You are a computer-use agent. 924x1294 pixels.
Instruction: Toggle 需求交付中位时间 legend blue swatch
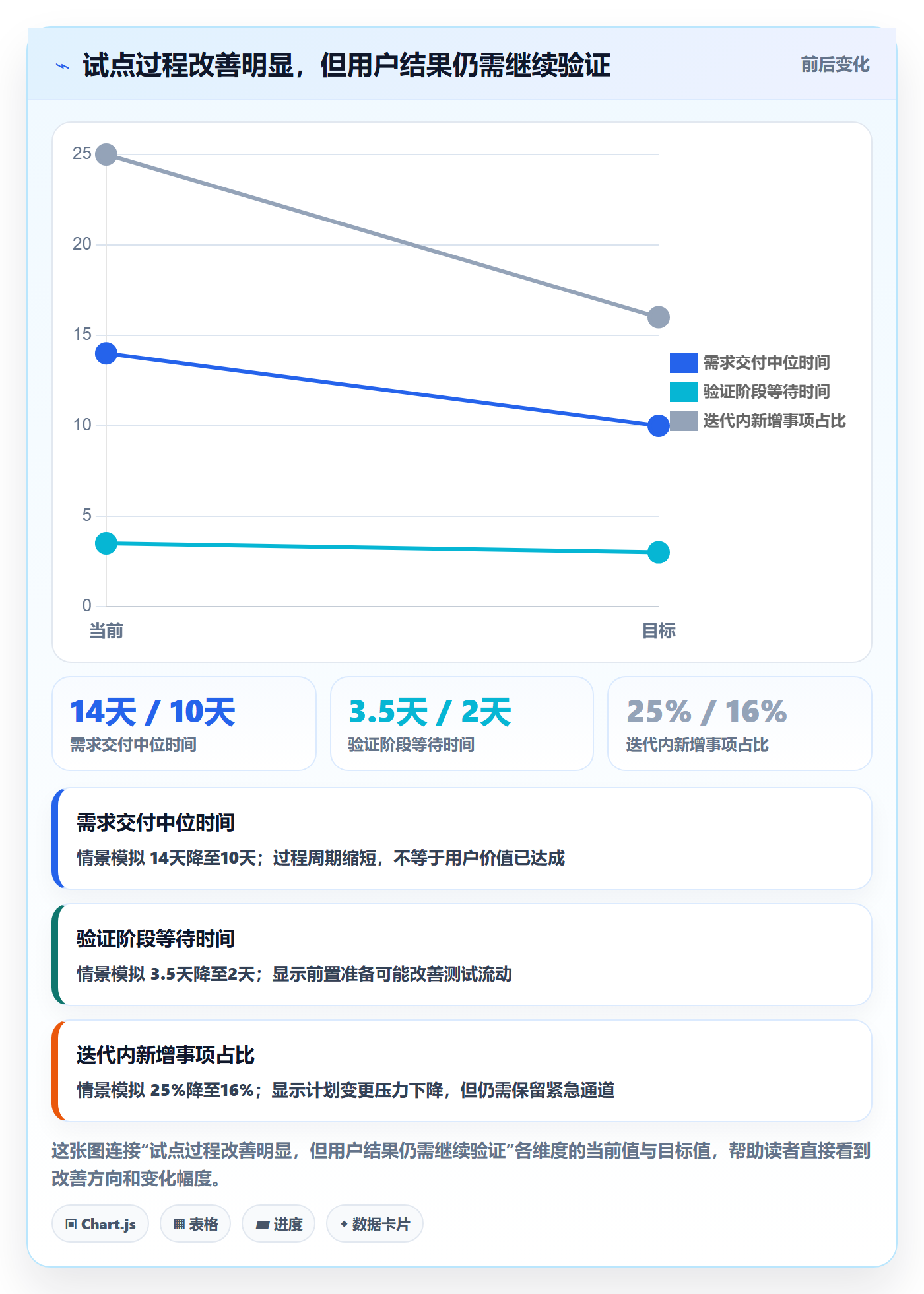(683, 363)
